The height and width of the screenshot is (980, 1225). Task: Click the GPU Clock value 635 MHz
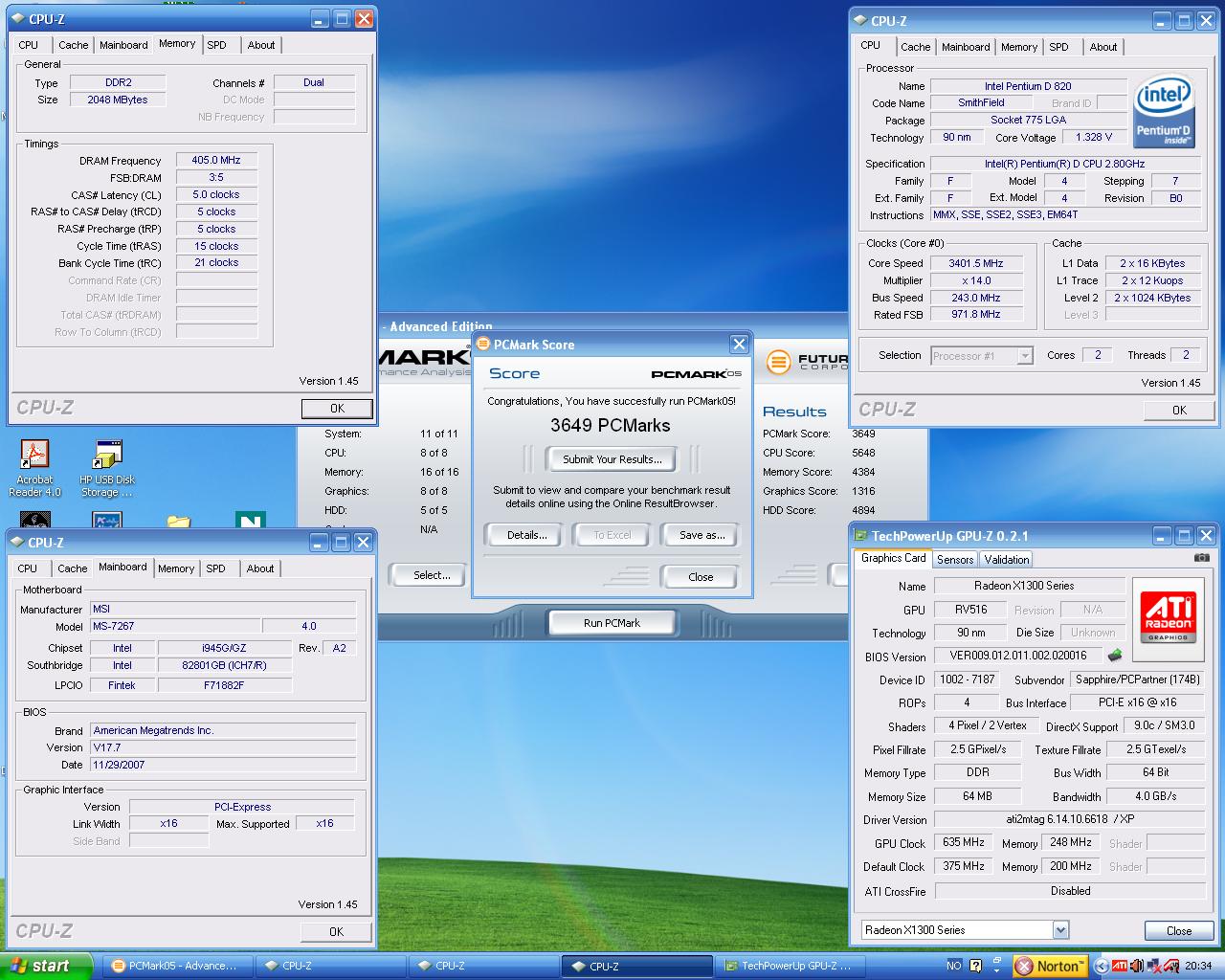coord(964,843)
